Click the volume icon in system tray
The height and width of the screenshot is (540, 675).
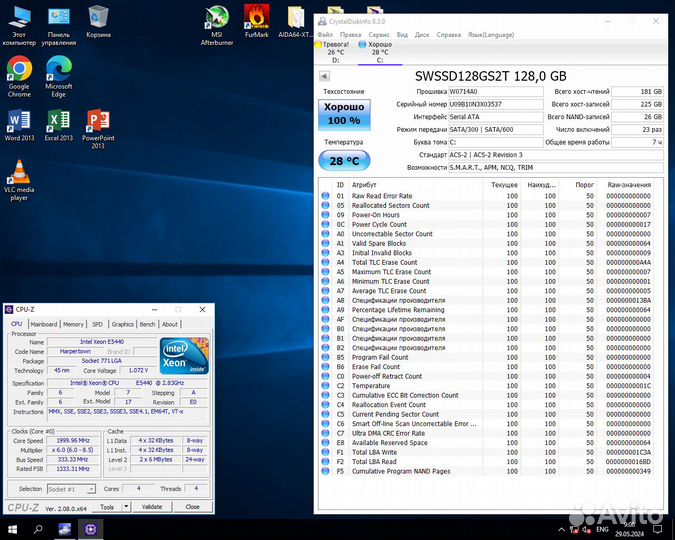click(x=586, y=530)
